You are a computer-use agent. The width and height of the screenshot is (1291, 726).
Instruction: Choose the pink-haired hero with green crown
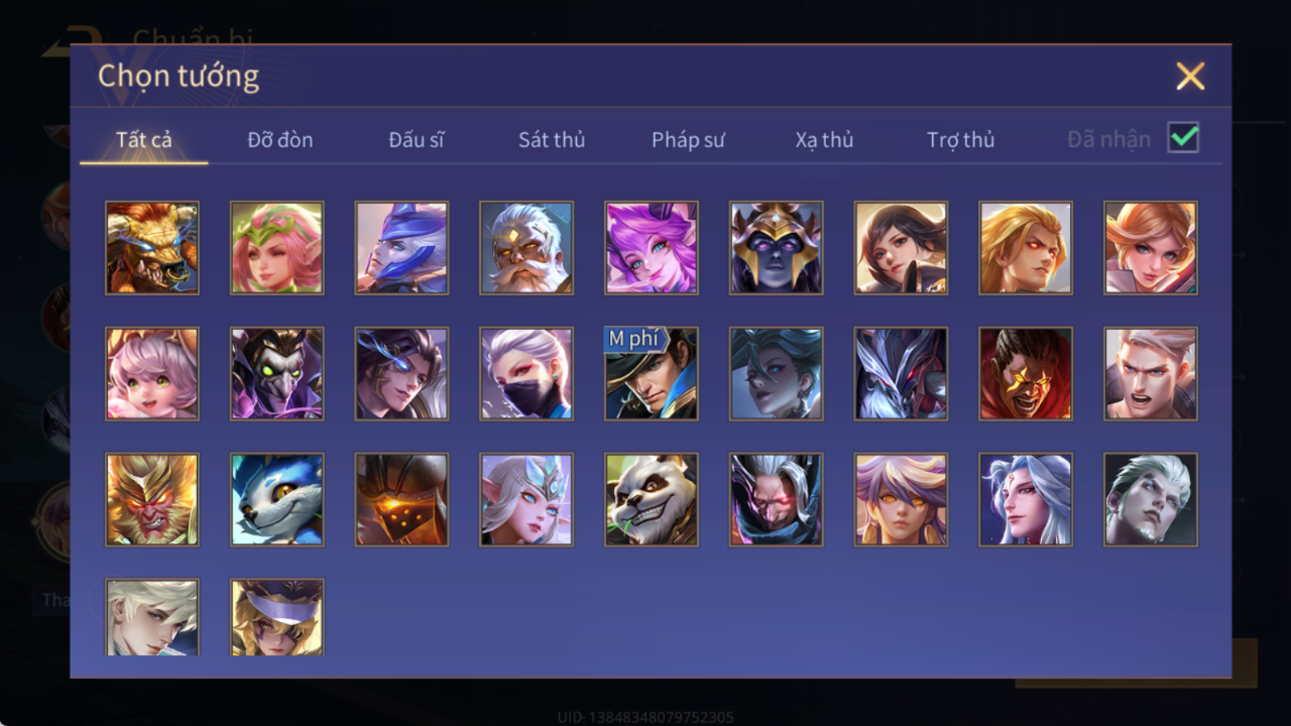coord(277,247)
